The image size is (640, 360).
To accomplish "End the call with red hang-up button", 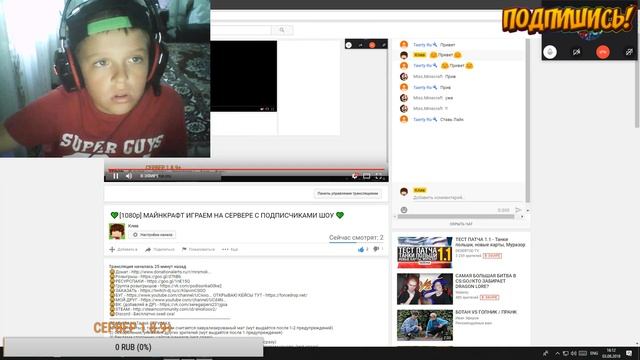I will (x=602, y=52).
